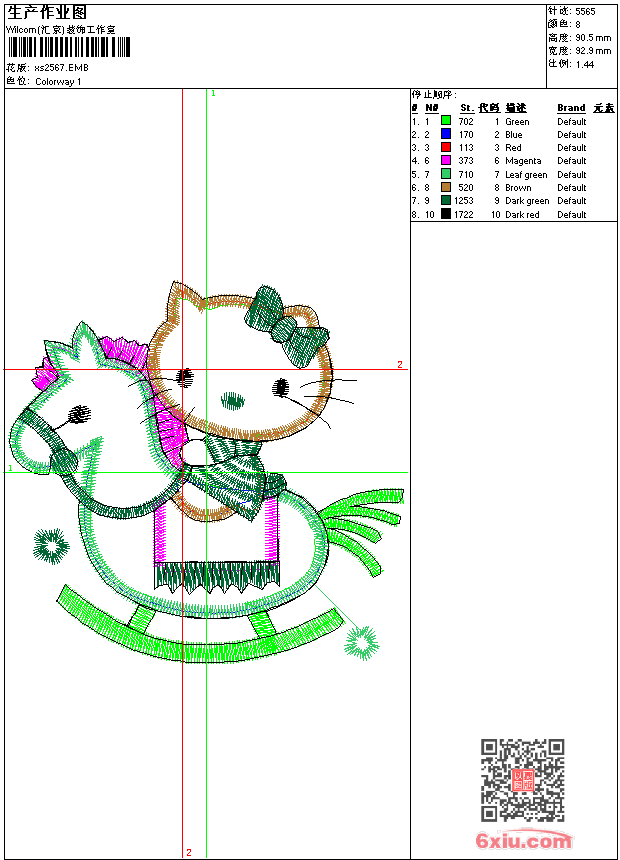Click the 针迹 stitch count value 5565
Viewport: 620px width, 860px height.
coord(584,11)
